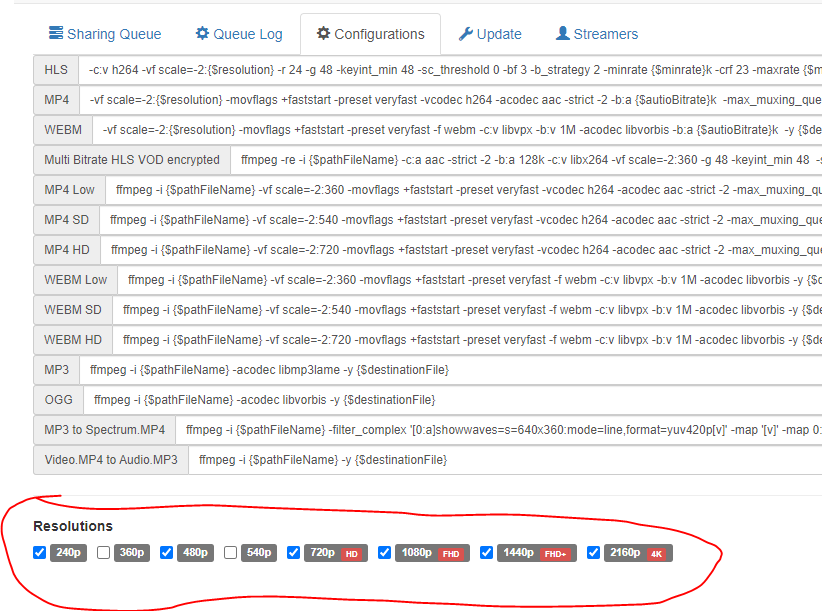Click the 4K badge next to 2160p
This screenshot has width=822, height=611.
coord(658,552)
